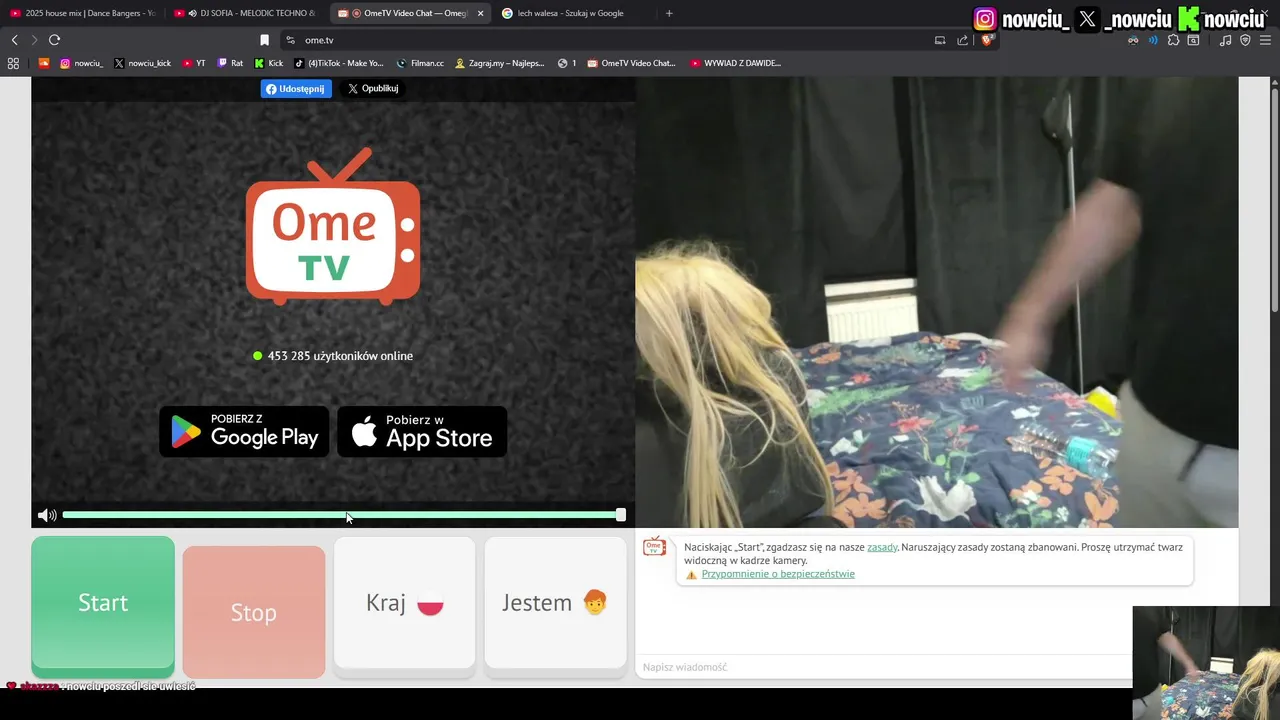
Task: Open the nowciu_ Instagram bookmark
Action: coord(81,63)
